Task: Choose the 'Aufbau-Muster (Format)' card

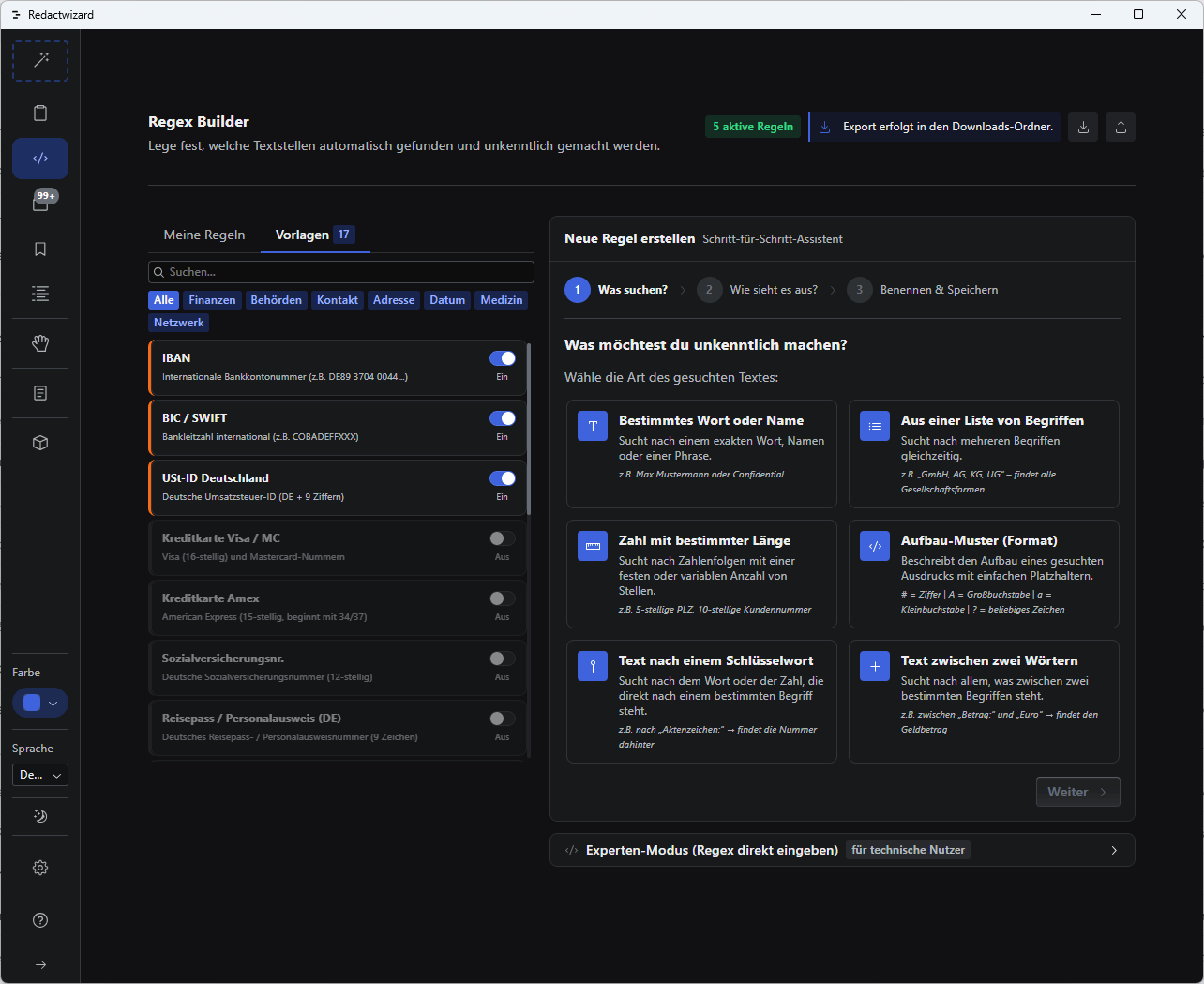Action: click(984, 574)
